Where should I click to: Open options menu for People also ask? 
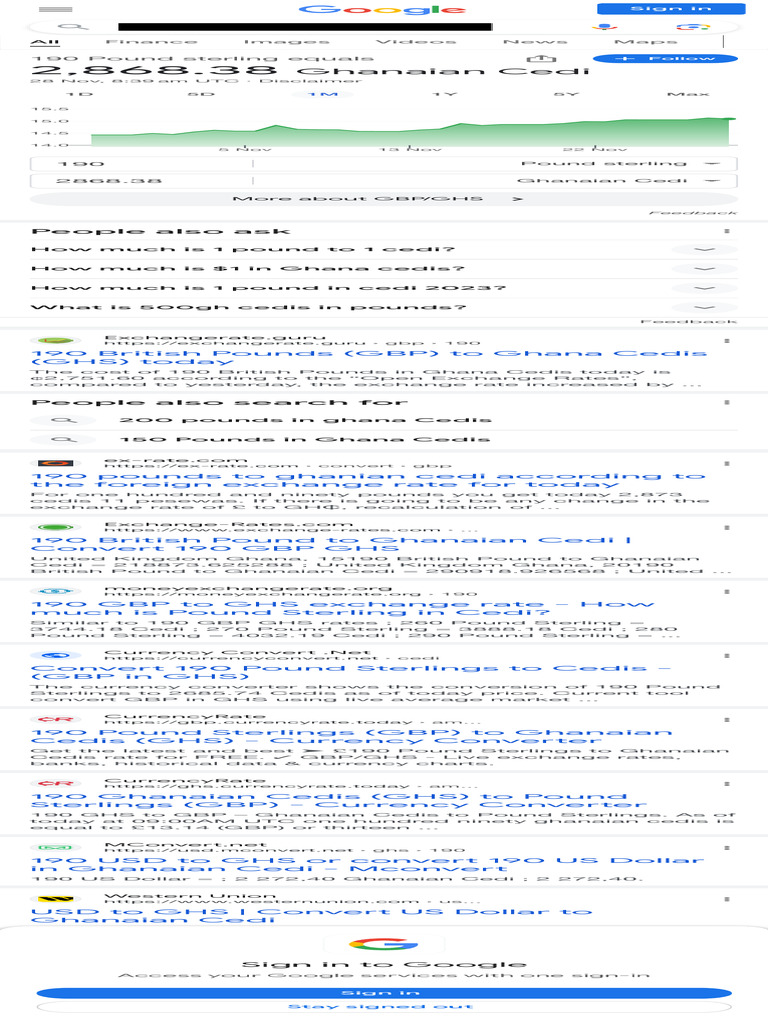point(727,232)
